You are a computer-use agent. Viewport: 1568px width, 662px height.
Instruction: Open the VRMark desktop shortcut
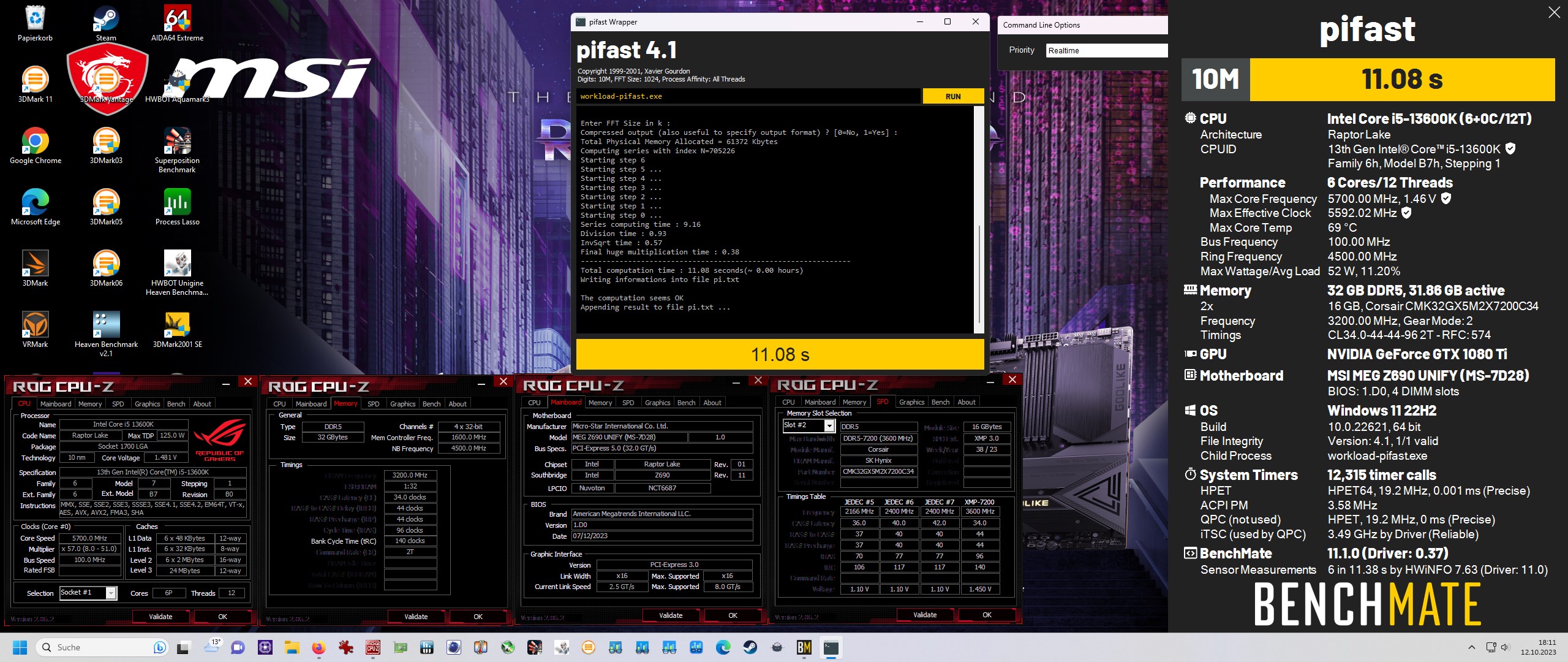[x=35, y=330]
